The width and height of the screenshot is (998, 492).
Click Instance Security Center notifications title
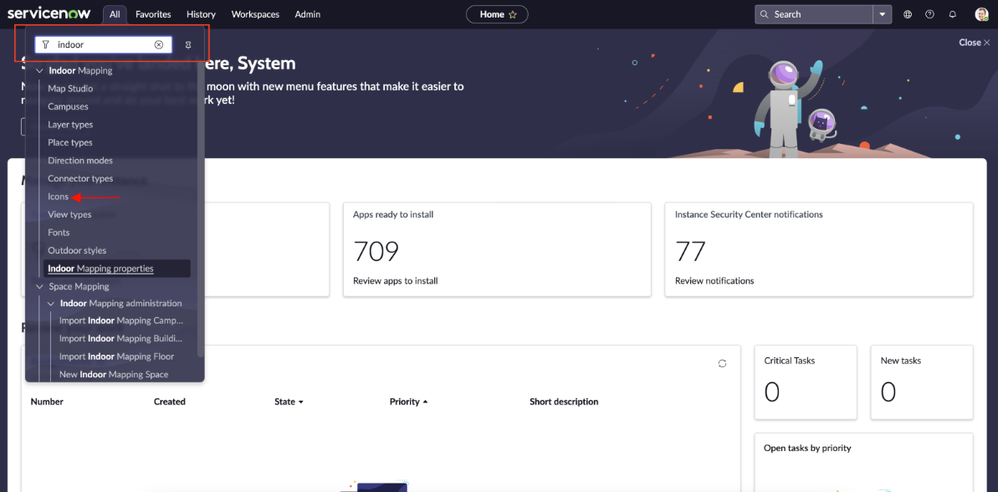(x=749, y=214)
